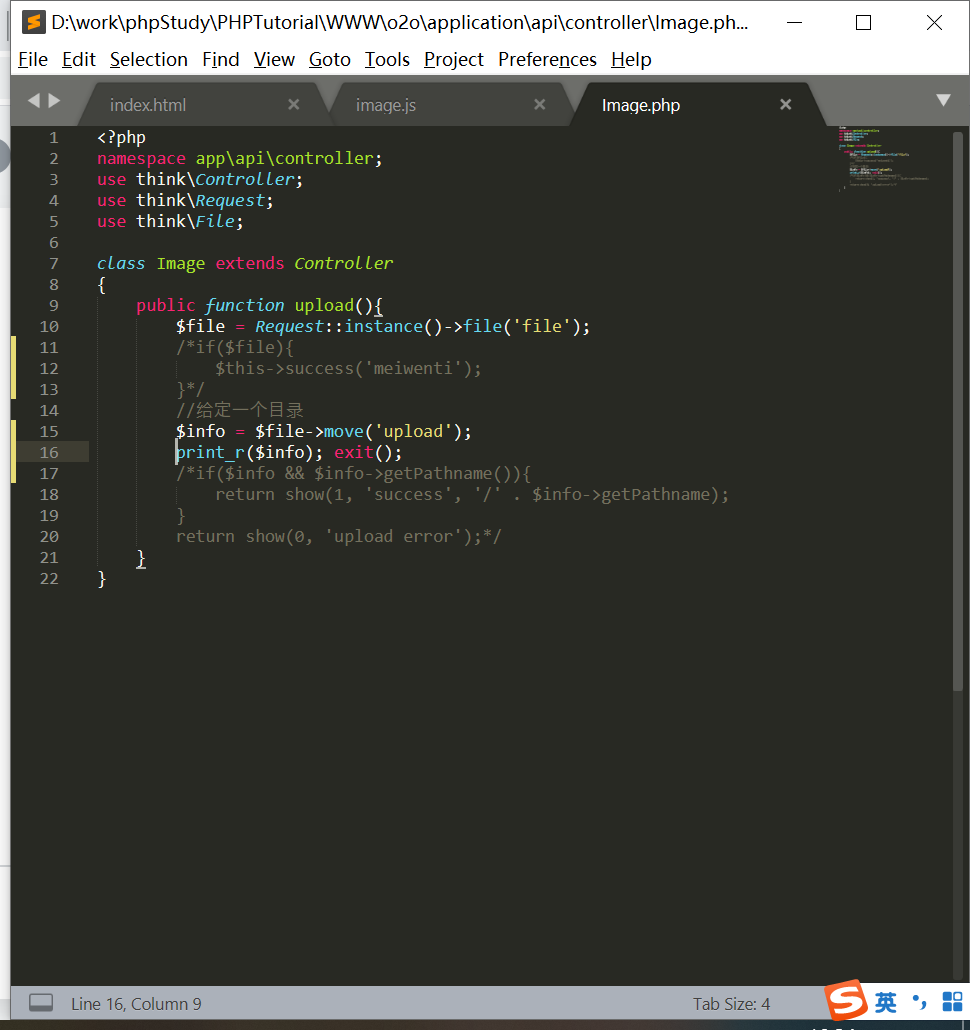Screen dimensions: 970x1030
Task: Open the Tools menu
Action: point(387,60)
